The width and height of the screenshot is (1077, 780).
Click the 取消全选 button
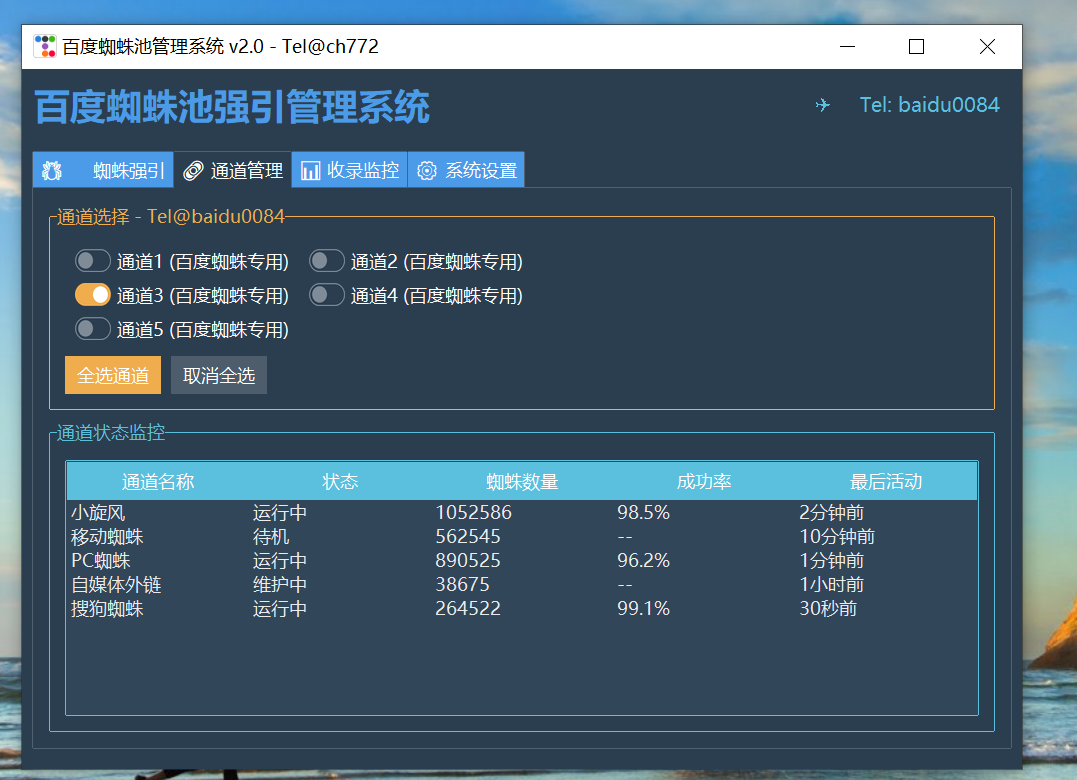coord(219,375)
